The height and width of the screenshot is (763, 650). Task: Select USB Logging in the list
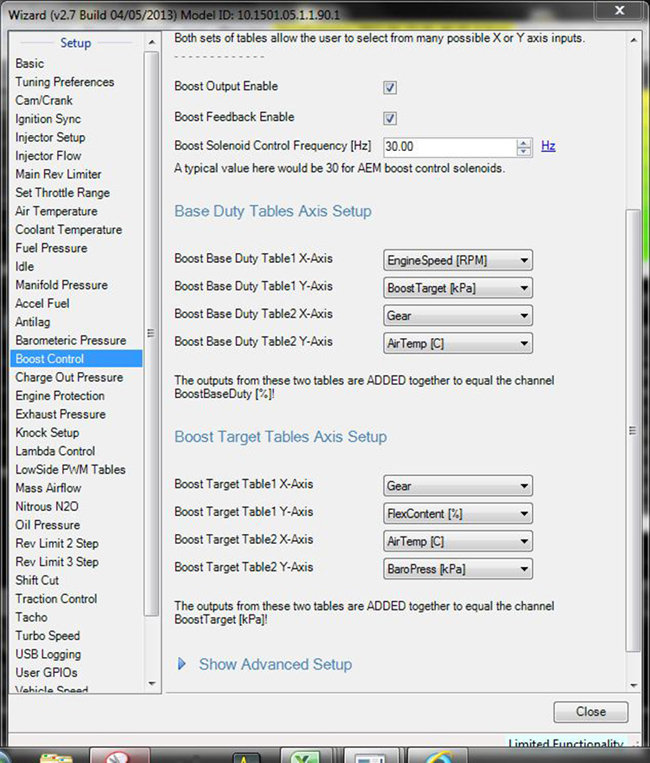pyautogui.click(x=48, y=655)
